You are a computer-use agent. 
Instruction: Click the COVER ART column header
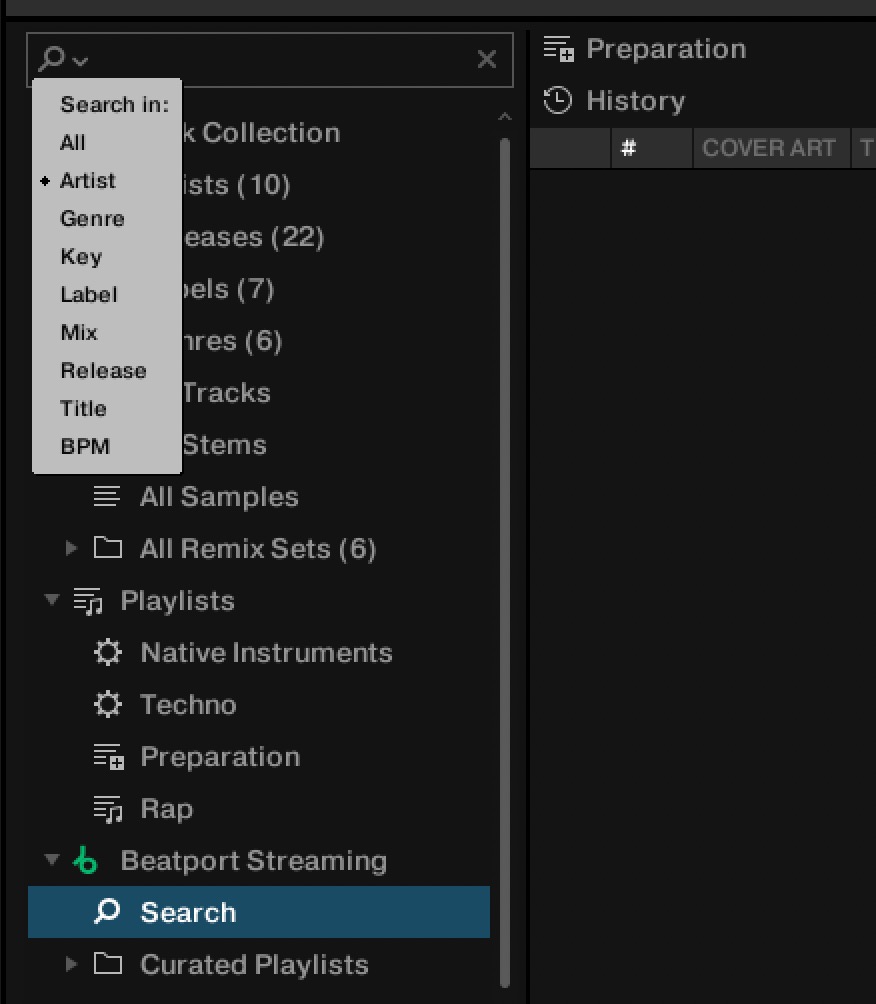pos(768,148)
